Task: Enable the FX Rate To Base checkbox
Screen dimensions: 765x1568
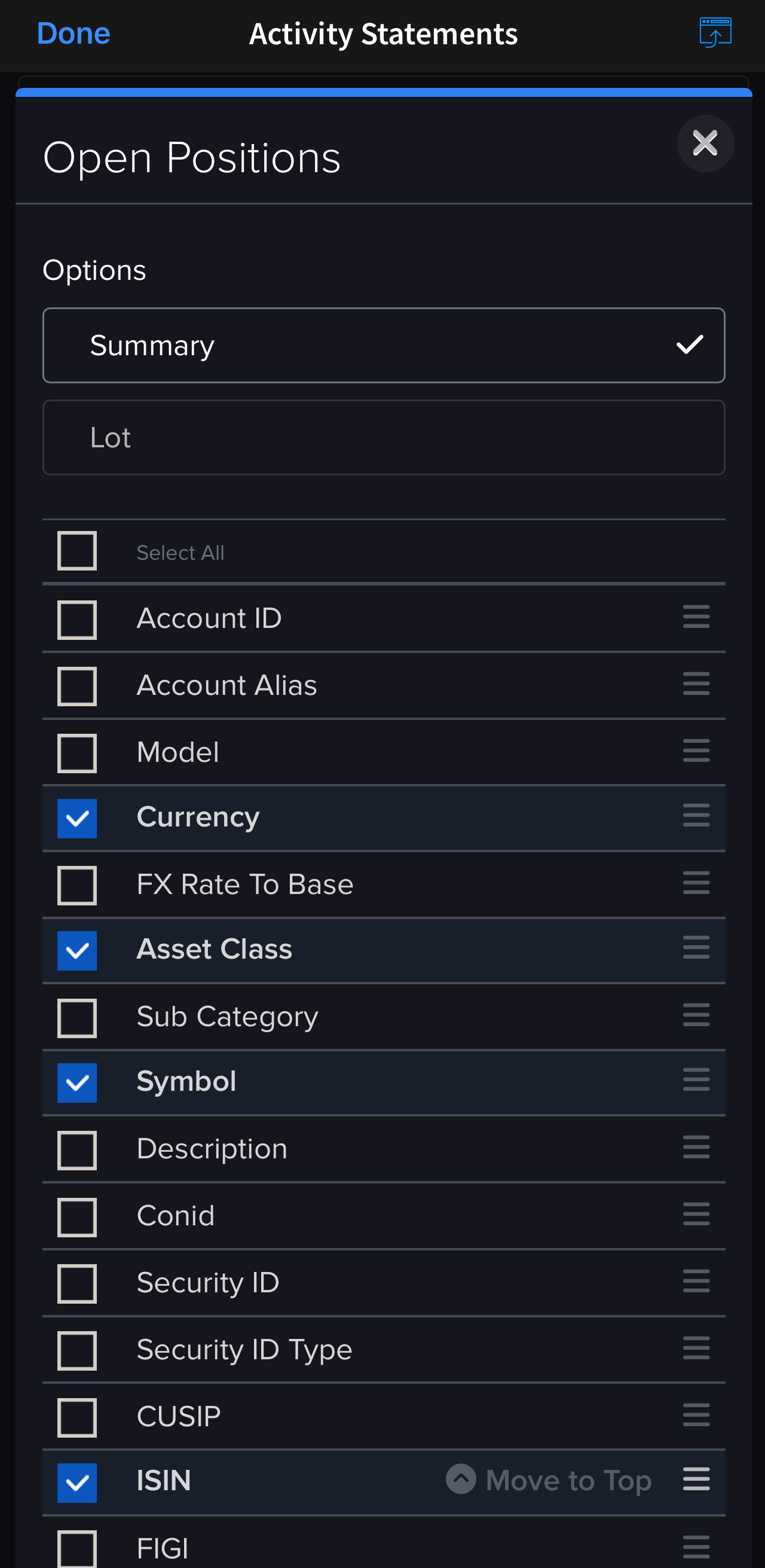Action: click(x=77, y=886)
